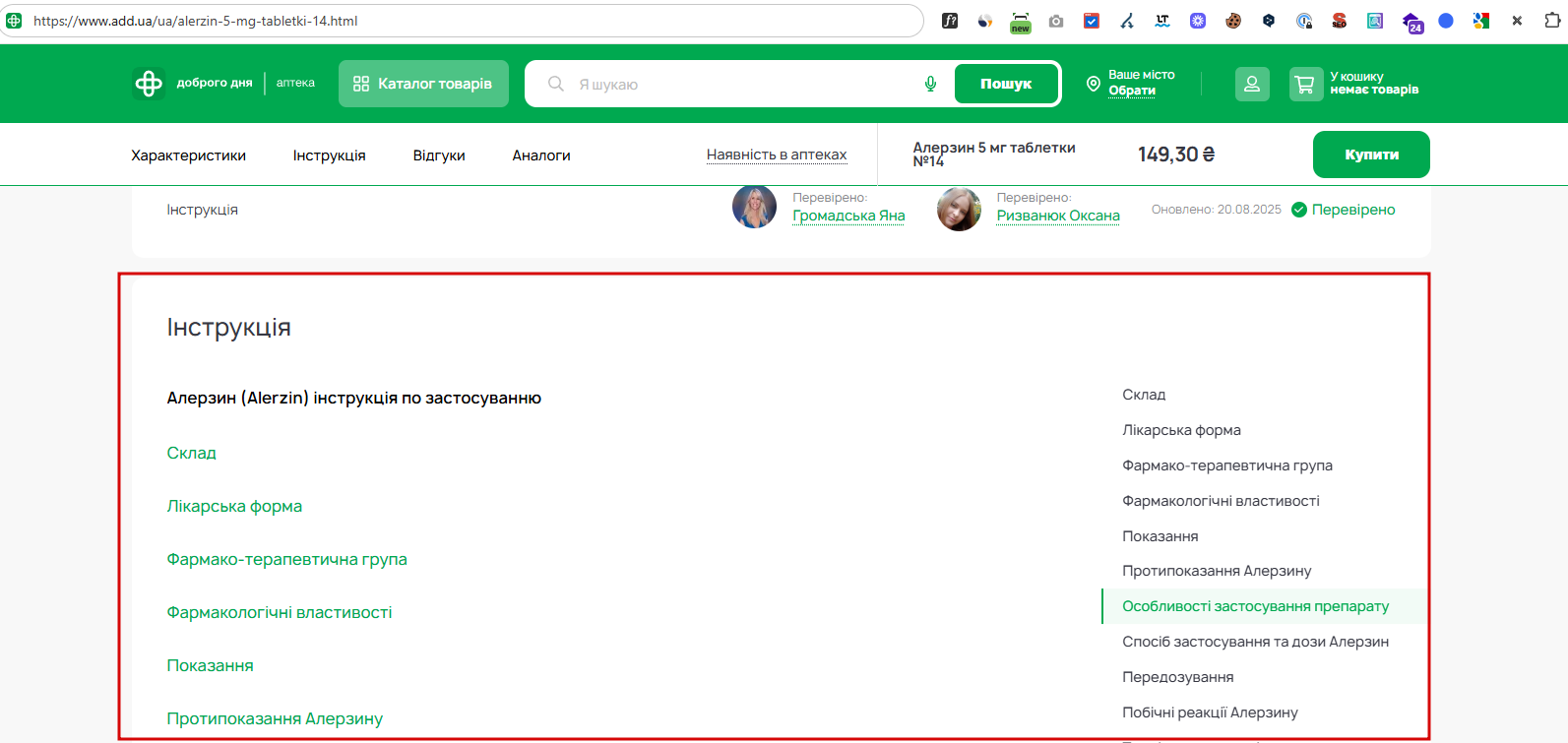Click the green Купити button

[1371, 155]
